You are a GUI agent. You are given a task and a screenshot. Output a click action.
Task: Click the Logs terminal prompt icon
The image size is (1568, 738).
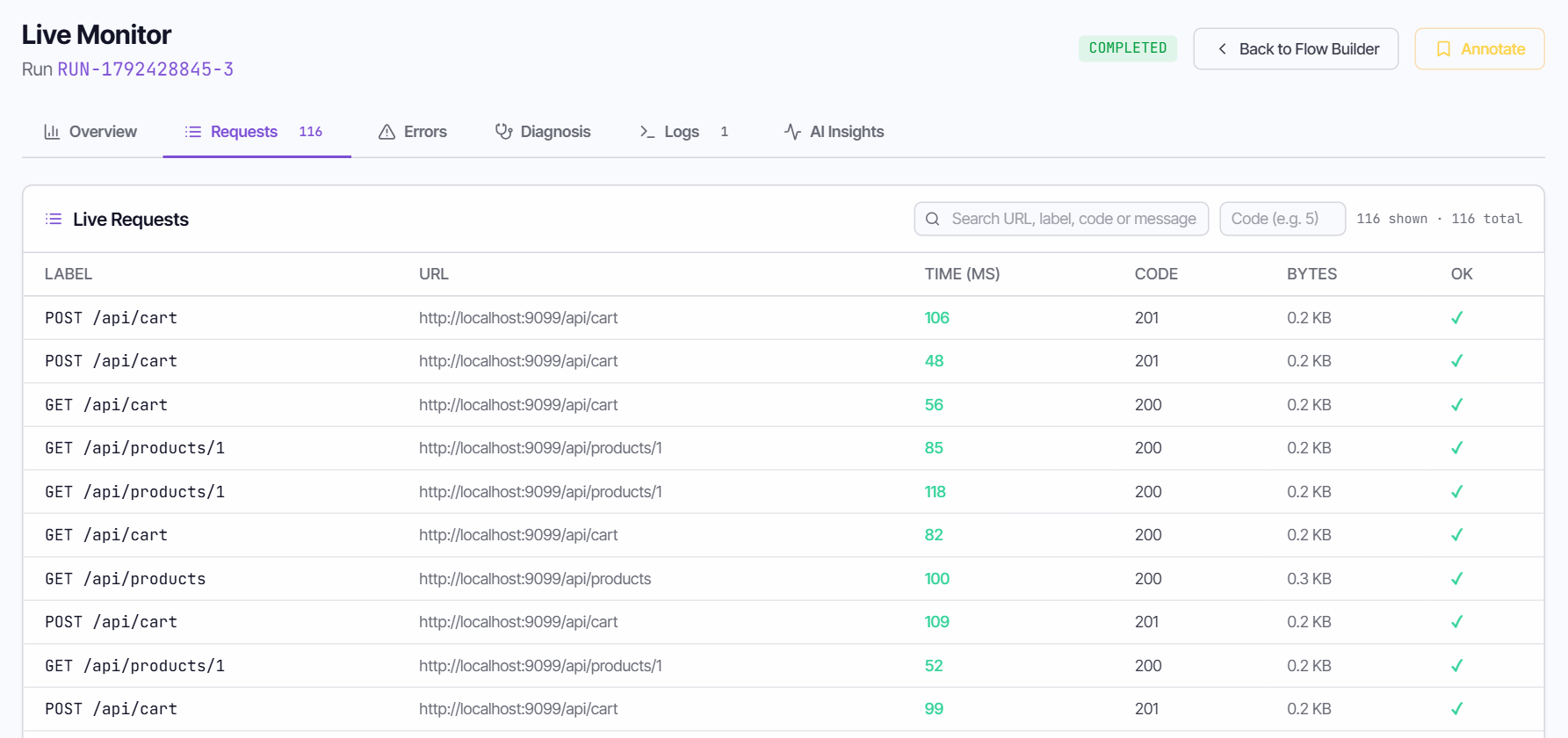[647, 132]
